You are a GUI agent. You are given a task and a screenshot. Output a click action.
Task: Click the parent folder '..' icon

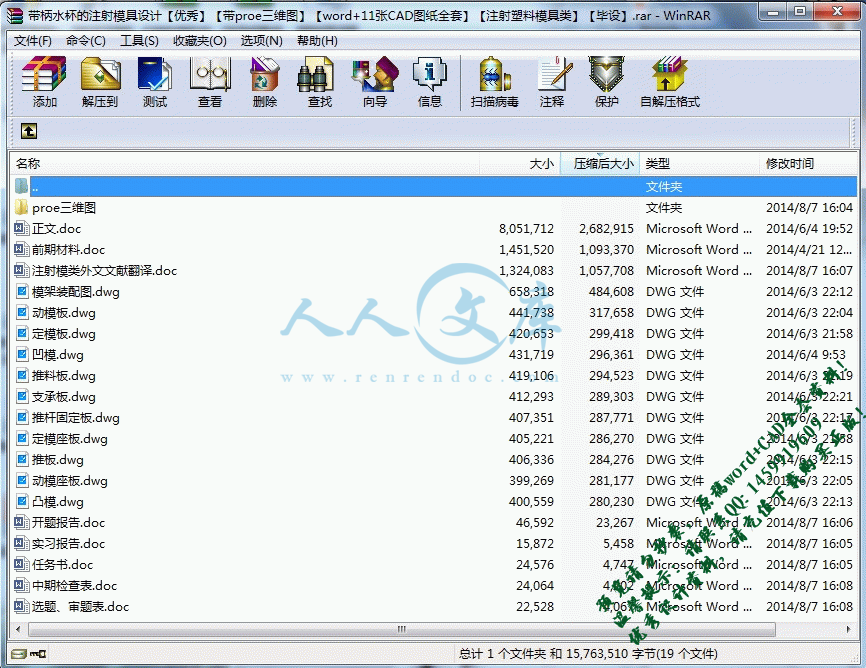click(x=21, y=186)
